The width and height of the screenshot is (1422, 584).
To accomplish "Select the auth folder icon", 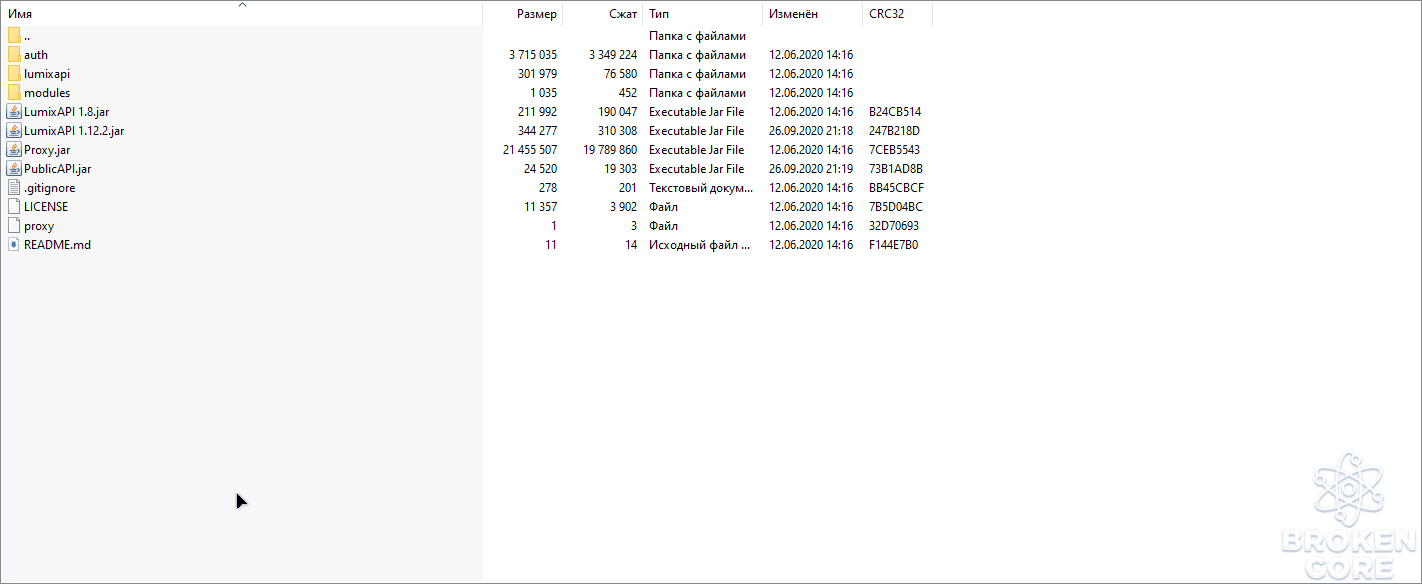I will click(14, 55).
